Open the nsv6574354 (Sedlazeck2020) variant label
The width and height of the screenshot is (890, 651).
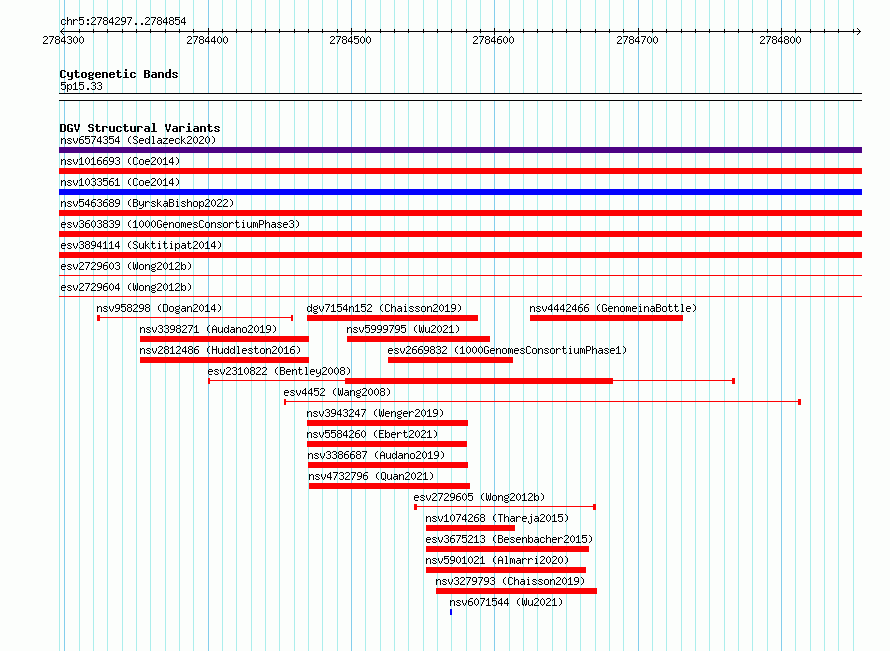pos(138,140)
